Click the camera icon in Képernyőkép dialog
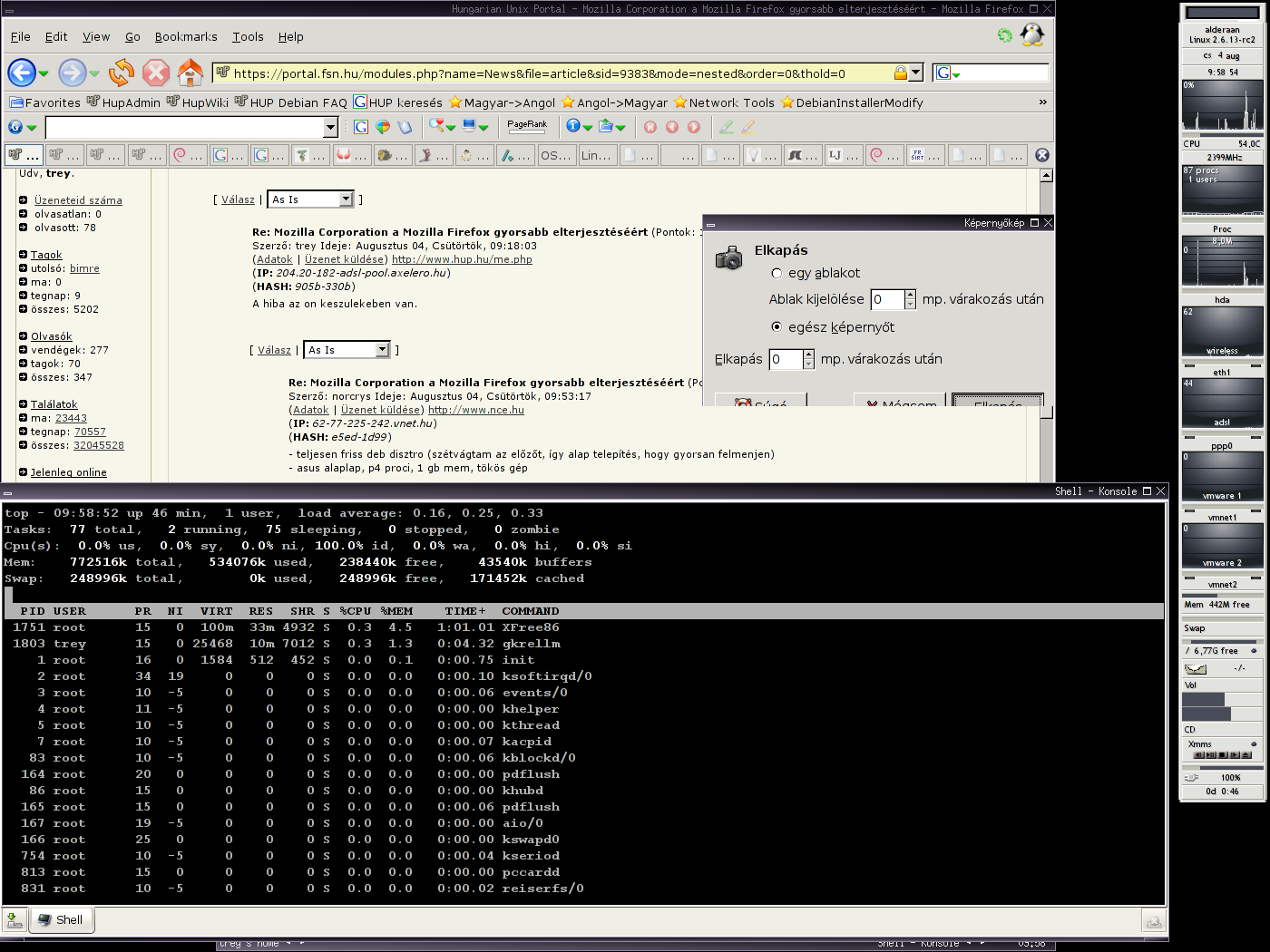 pos(728,257)
